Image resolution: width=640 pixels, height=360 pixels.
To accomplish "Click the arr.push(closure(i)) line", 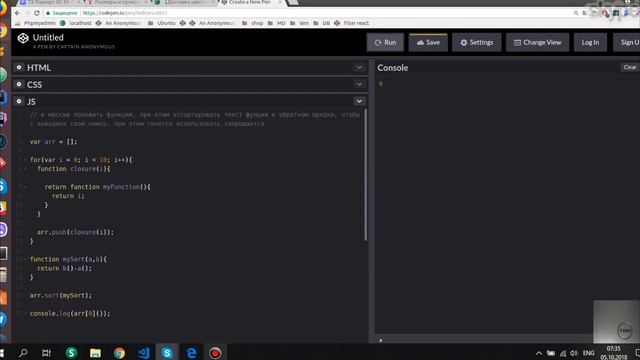I will (x=76, y=232).
